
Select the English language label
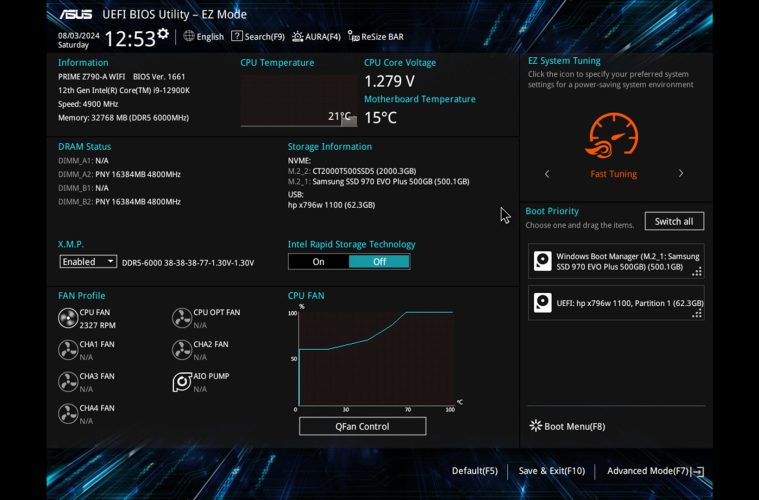coord(210,37)
